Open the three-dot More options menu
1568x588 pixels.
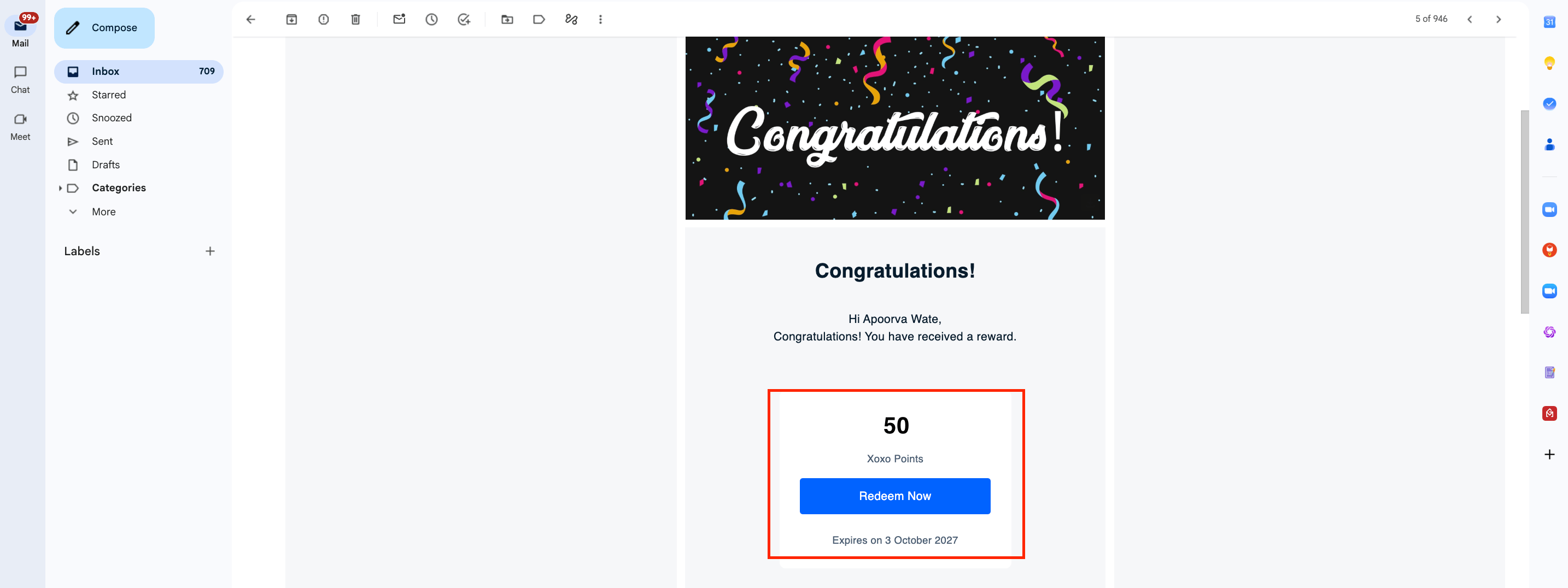pyautogui.click(x=600, y=20)
